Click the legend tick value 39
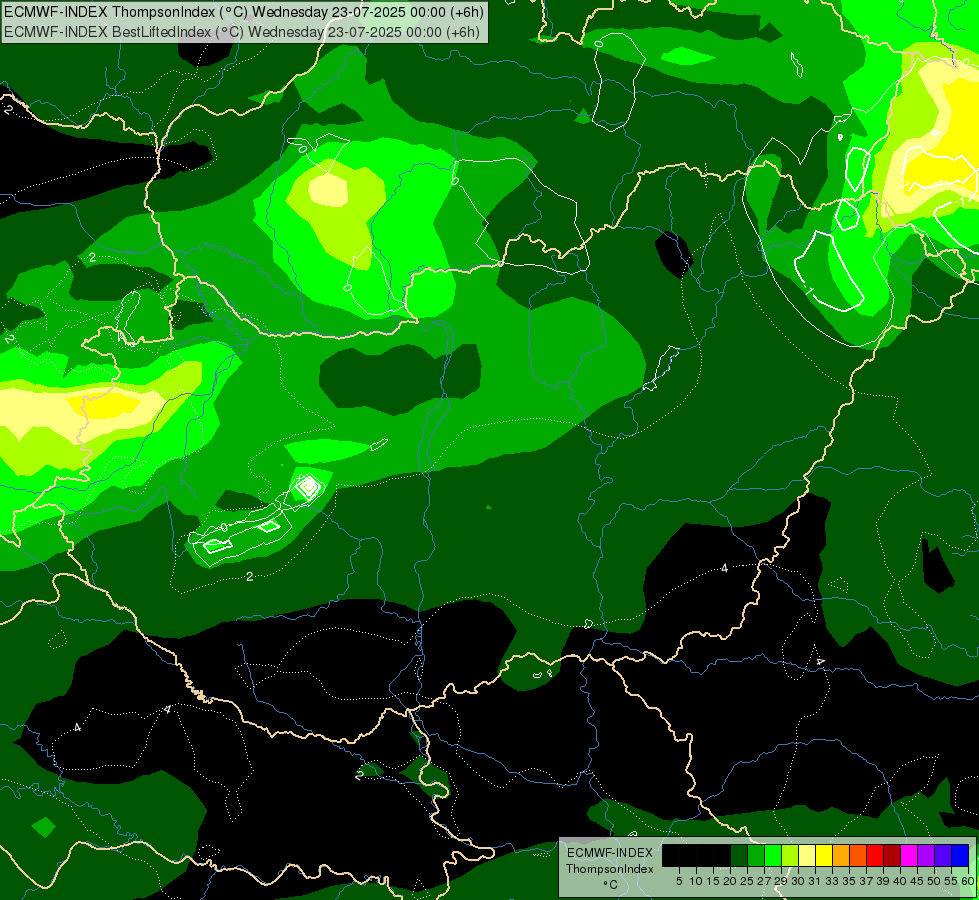979x900 pixels. pyautogui.click(x=883, y=881)
